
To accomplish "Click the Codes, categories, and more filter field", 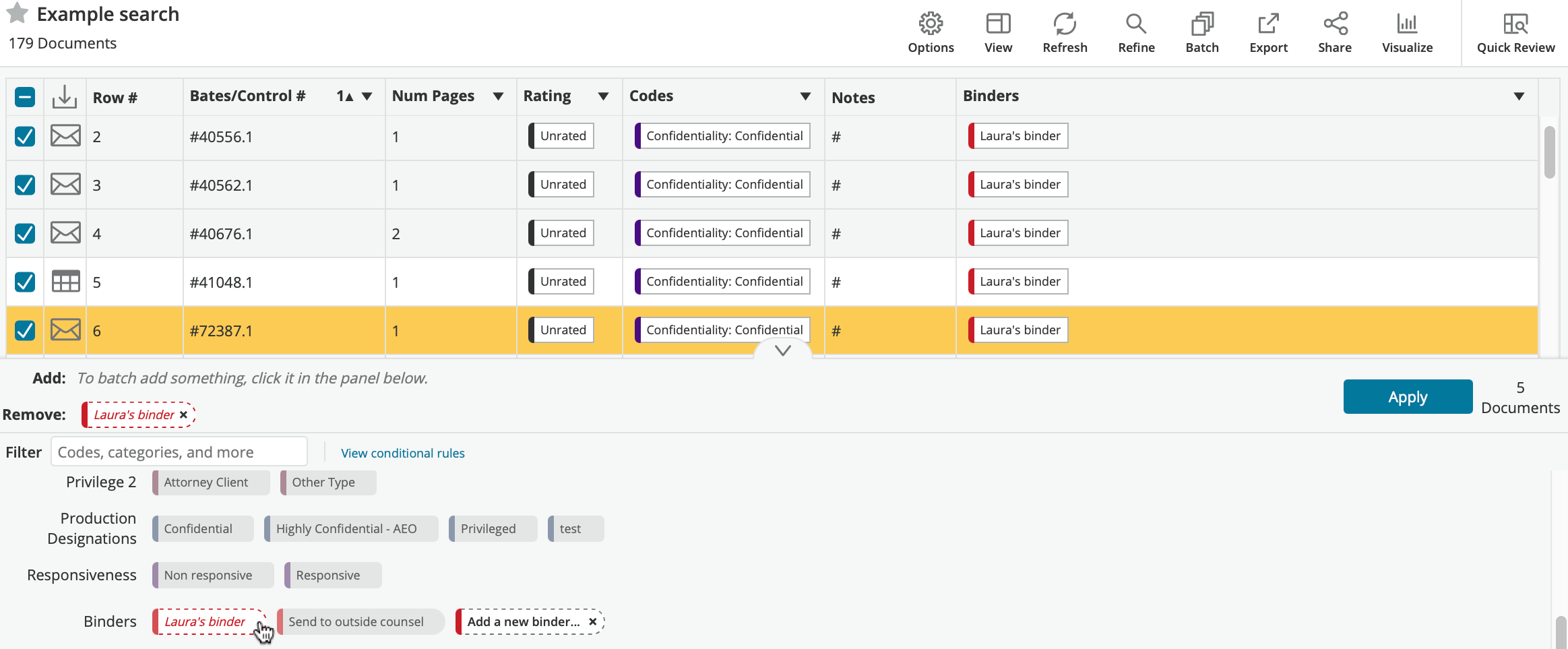I will (179, 451).
